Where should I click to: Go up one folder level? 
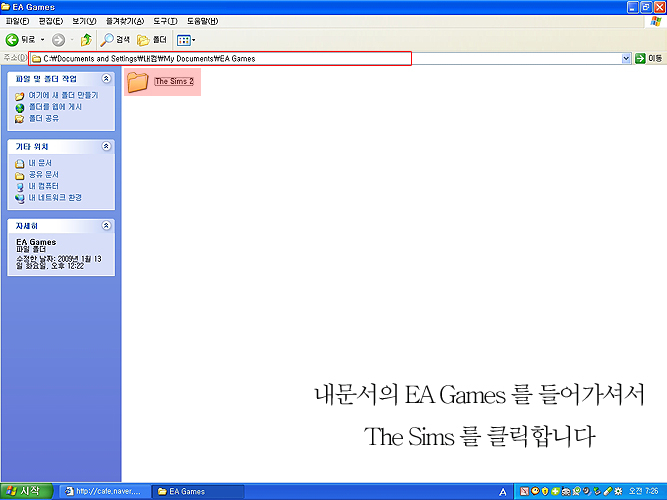[x=86, y=40]
